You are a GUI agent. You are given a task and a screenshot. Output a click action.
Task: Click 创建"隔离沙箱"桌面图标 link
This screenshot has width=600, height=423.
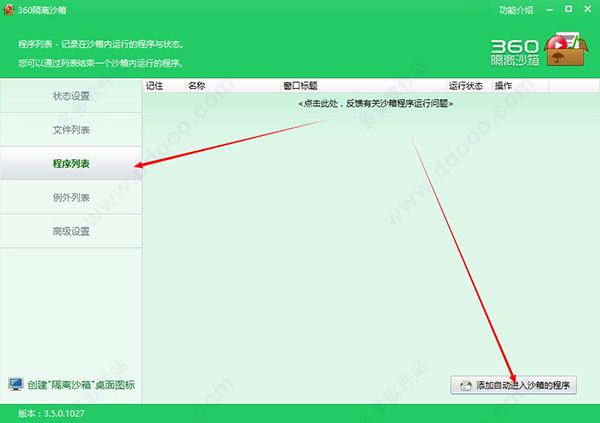point(81,385)
